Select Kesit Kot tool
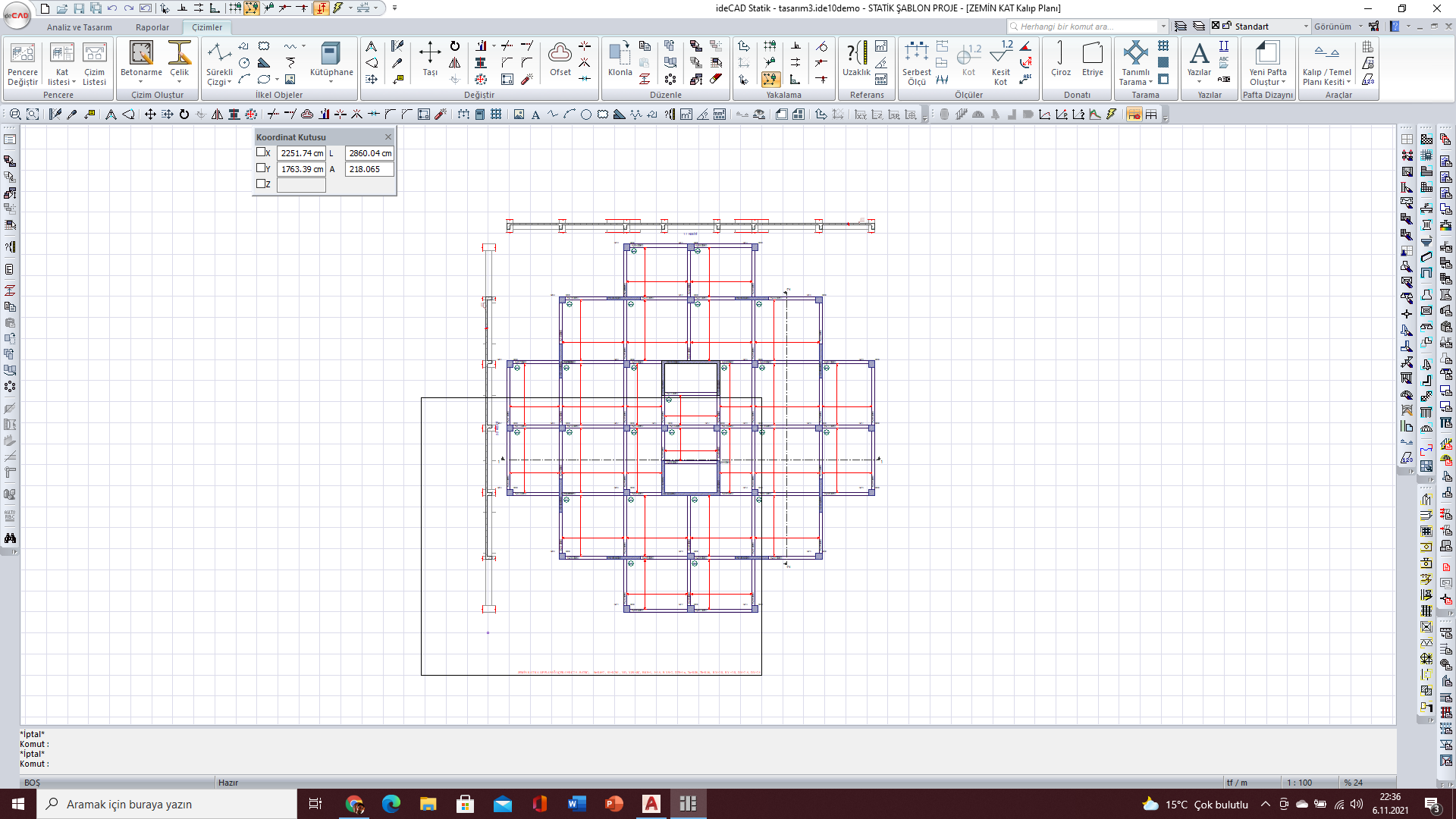Screen dimensions: 1456x819 tap(1001, 64)
